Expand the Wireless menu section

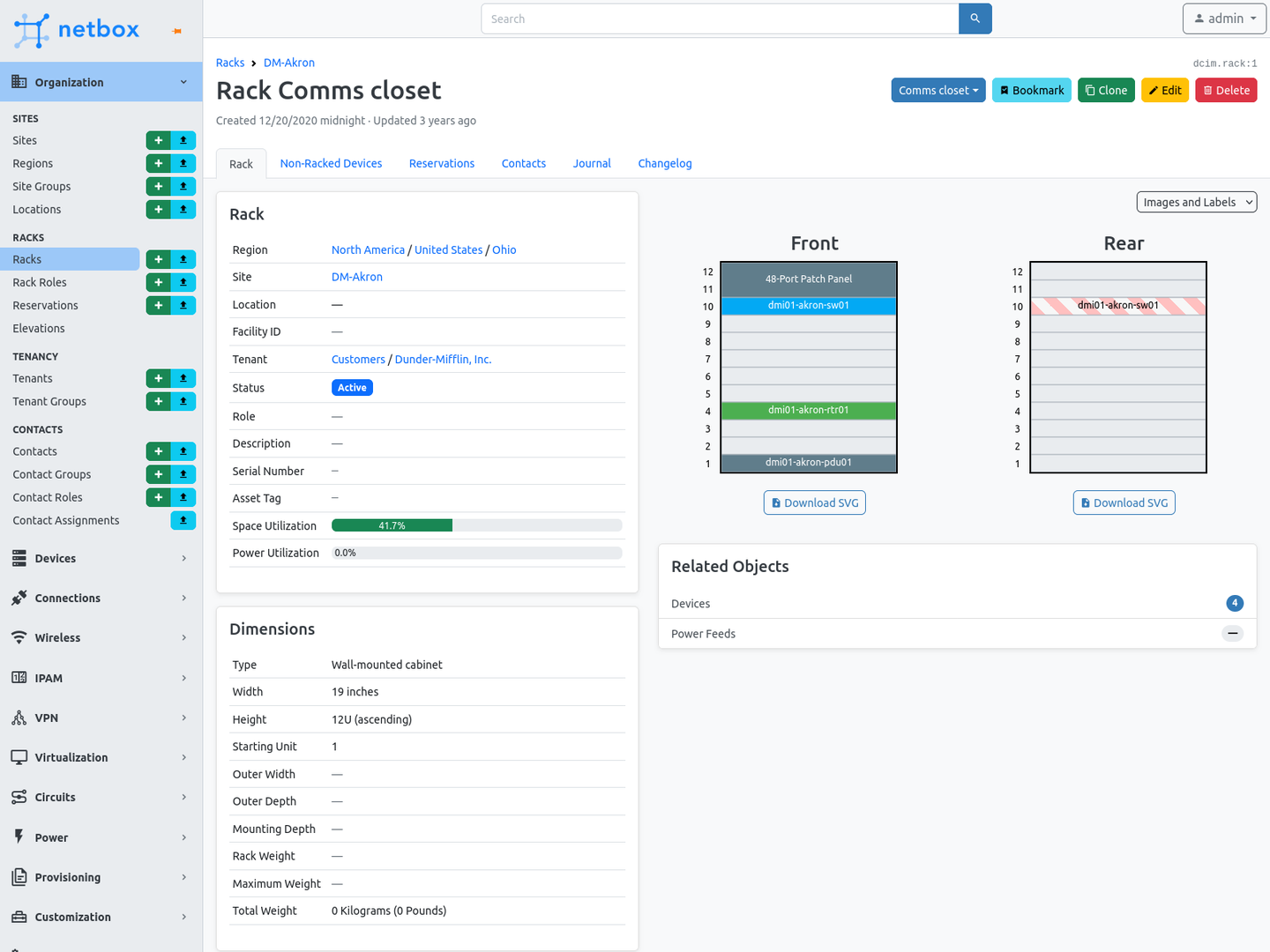[x=101, y=637]
